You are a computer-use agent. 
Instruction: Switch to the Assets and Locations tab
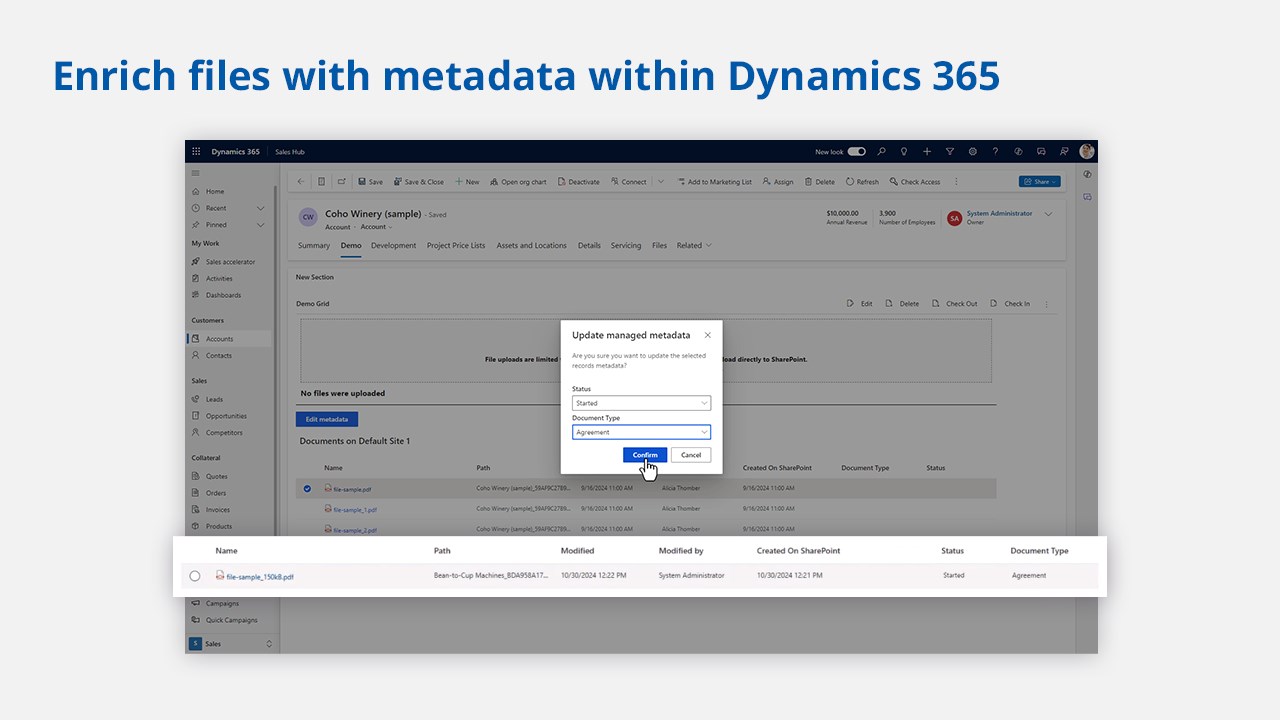531,245
